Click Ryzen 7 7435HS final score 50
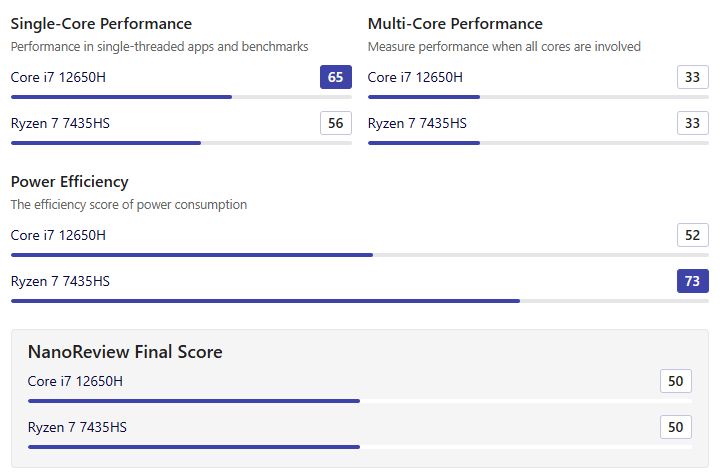The width and height of the screenshot is (721, 475). coord(675,427)
